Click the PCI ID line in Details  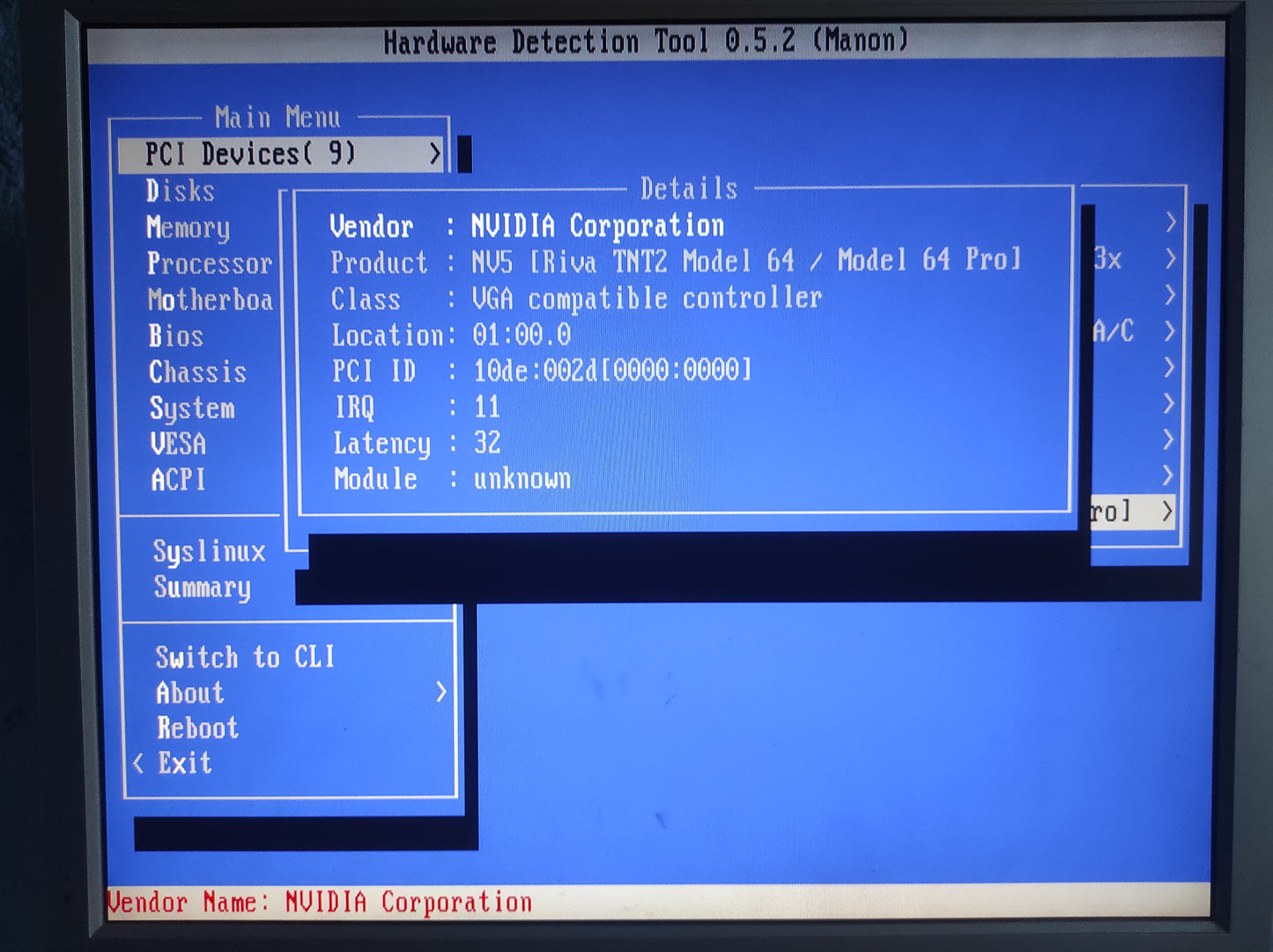[x=541, y=371]
